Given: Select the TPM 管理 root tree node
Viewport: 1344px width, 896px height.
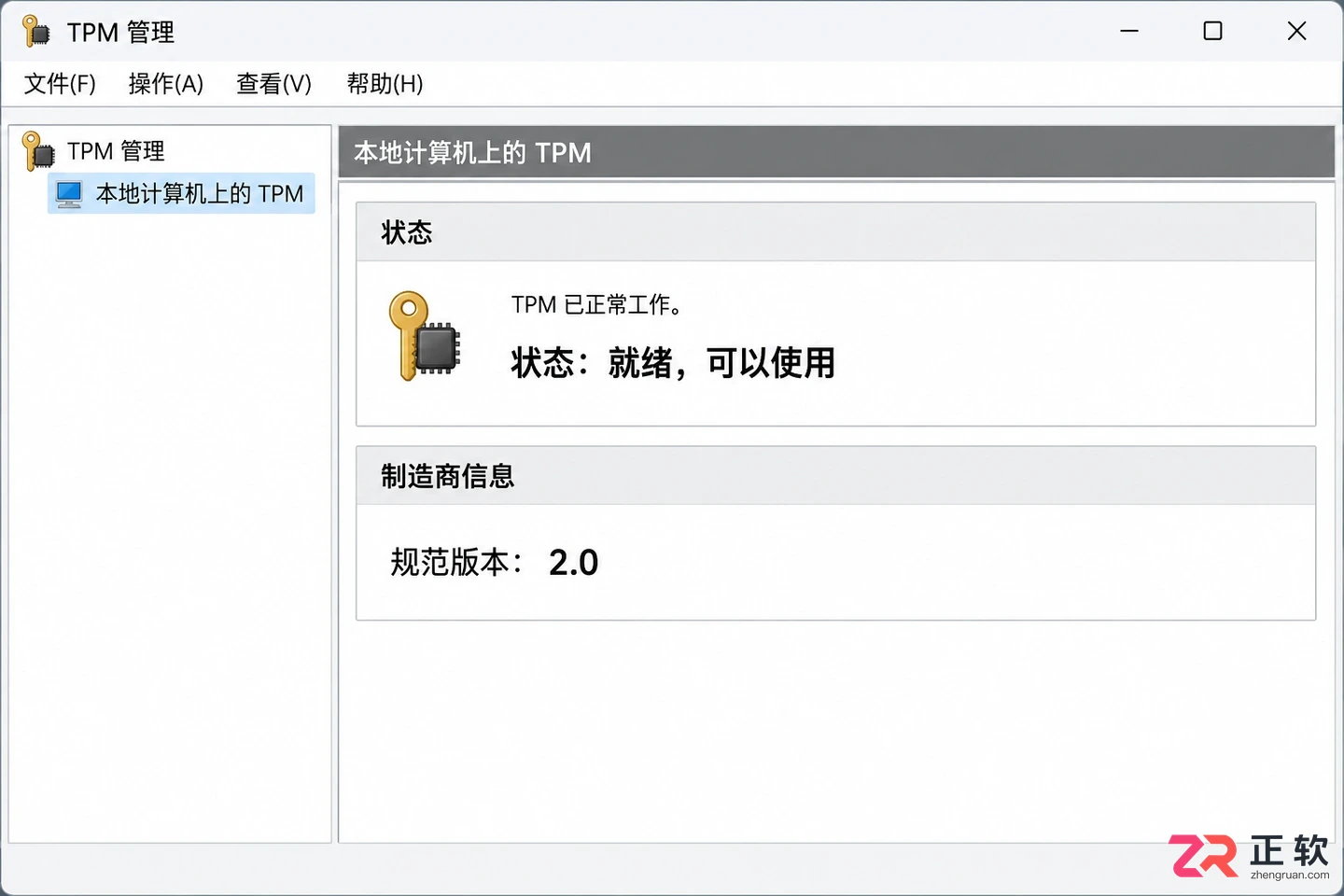Looking at the screenshot, I should 116,151.
